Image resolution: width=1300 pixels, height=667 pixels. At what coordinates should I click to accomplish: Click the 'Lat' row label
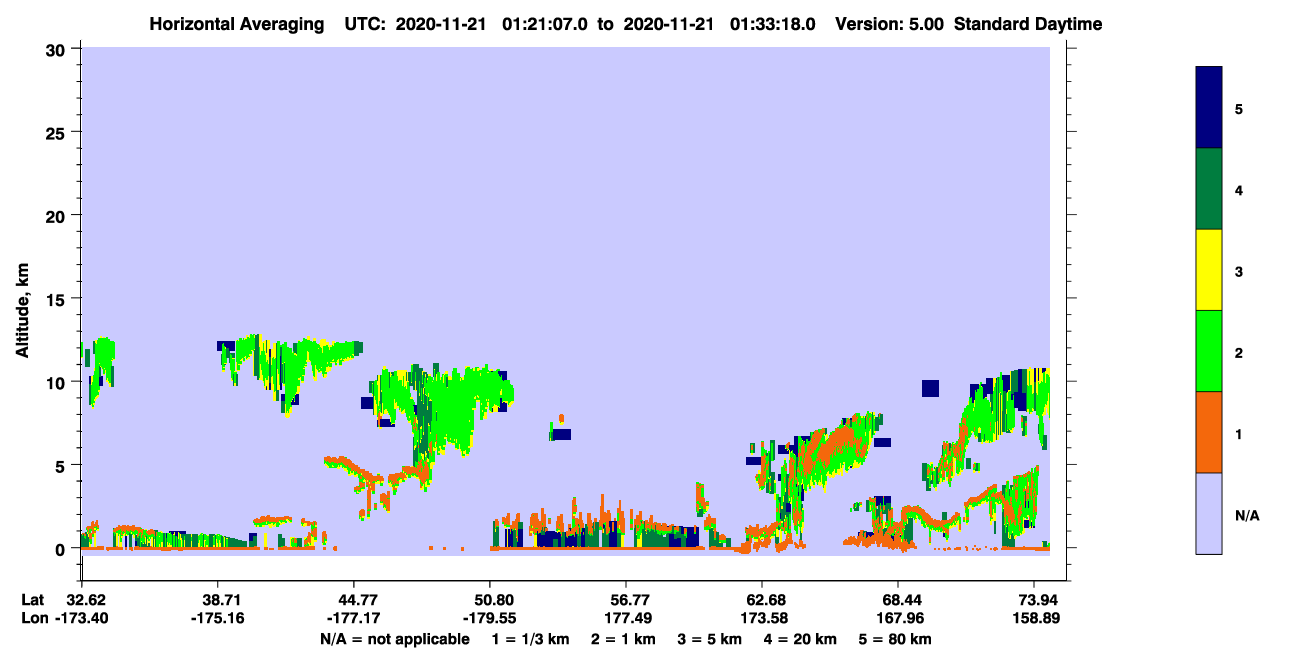tap(32, 600)
